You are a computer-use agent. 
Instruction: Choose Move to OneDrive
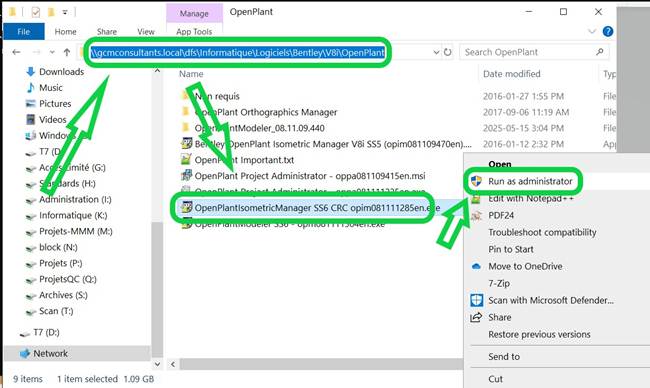click(x=525, y=267)
